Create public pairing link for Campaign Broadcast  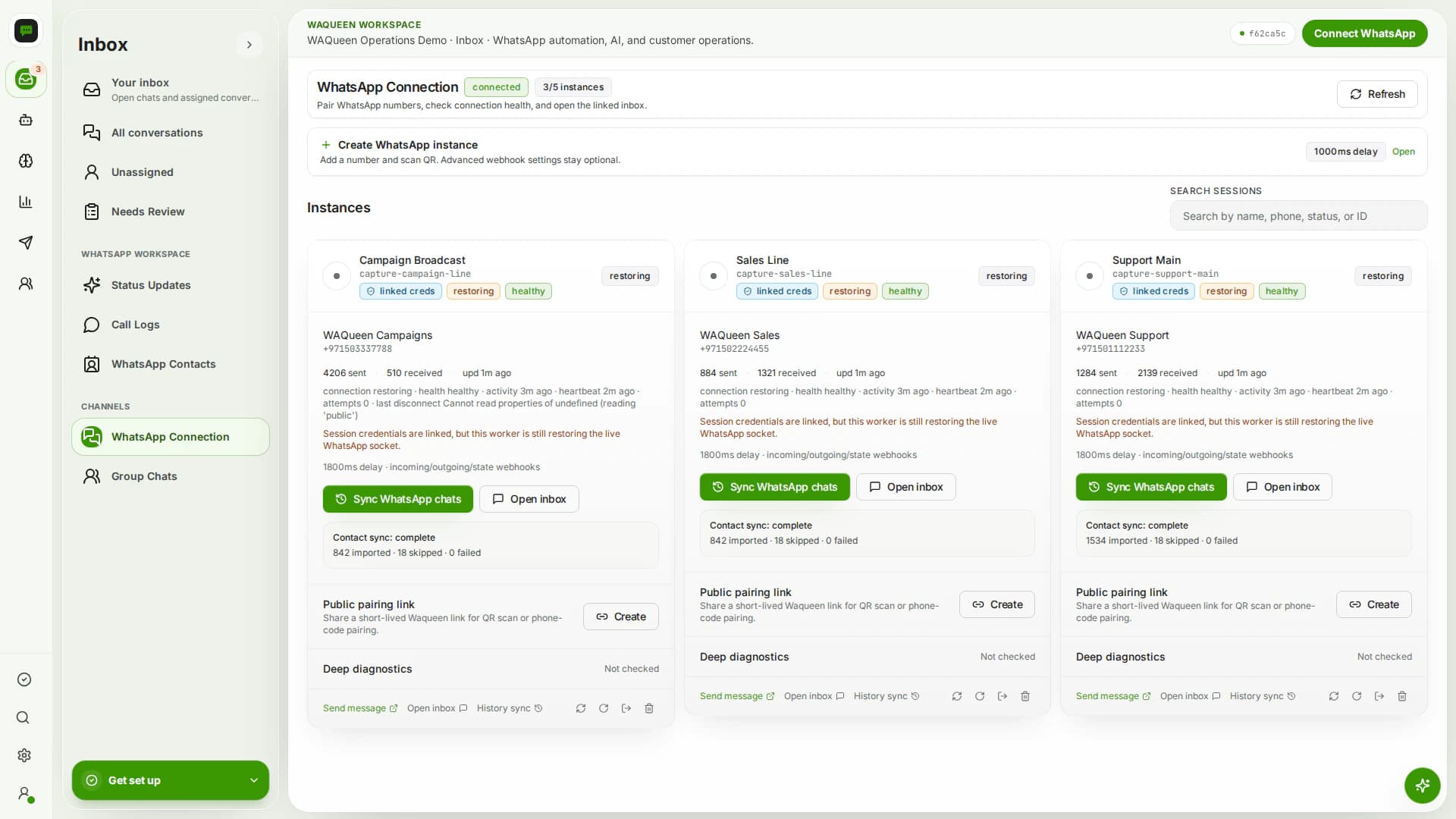621,617
